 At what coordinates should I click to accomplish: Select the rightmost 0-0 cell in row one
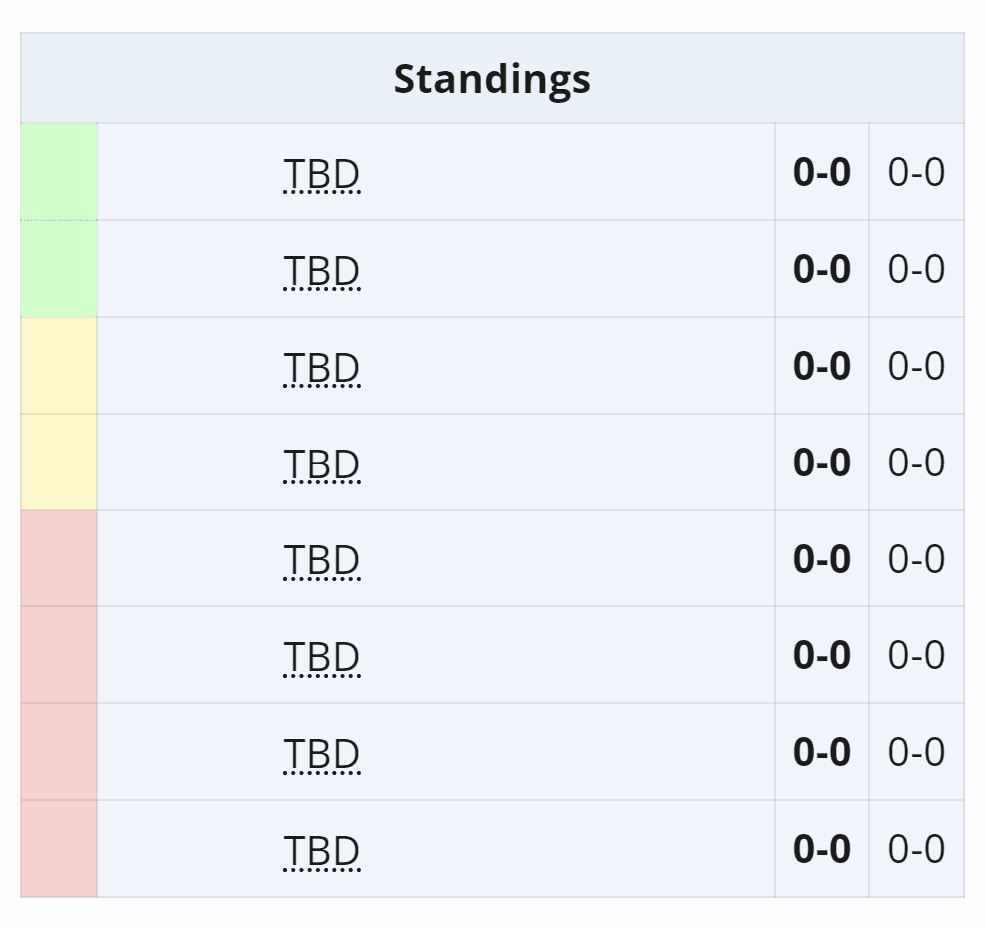[917, 172]
